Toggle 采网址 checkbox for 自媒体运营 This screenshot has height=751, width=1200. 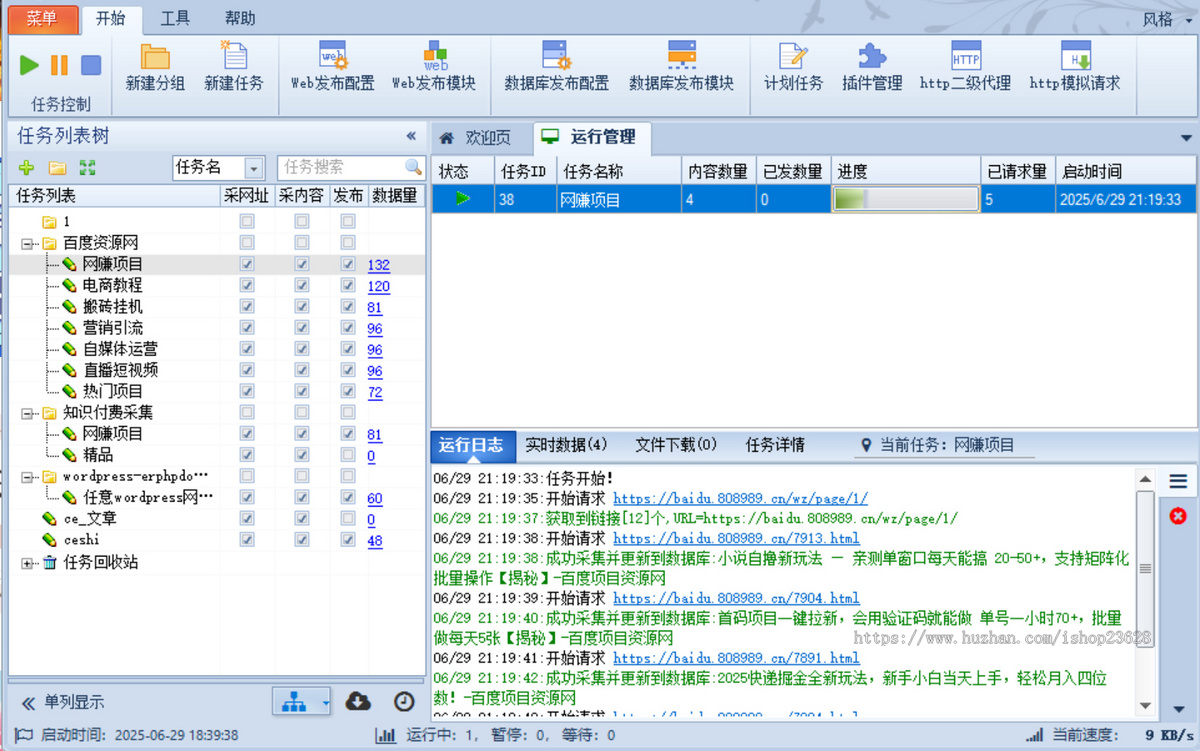point(247,349)
